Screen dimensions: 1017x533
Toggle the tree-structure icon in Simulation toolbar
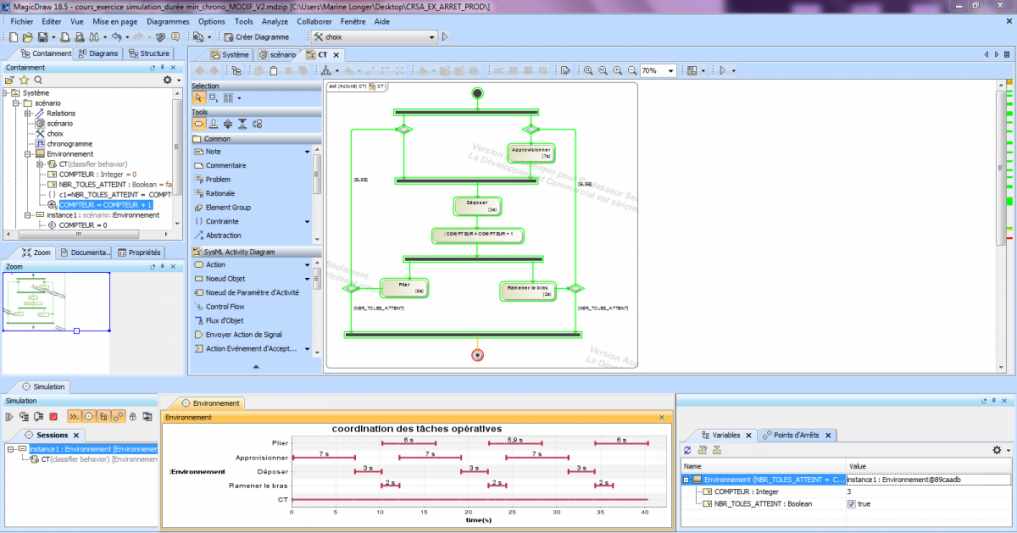(x=103, y=416)
